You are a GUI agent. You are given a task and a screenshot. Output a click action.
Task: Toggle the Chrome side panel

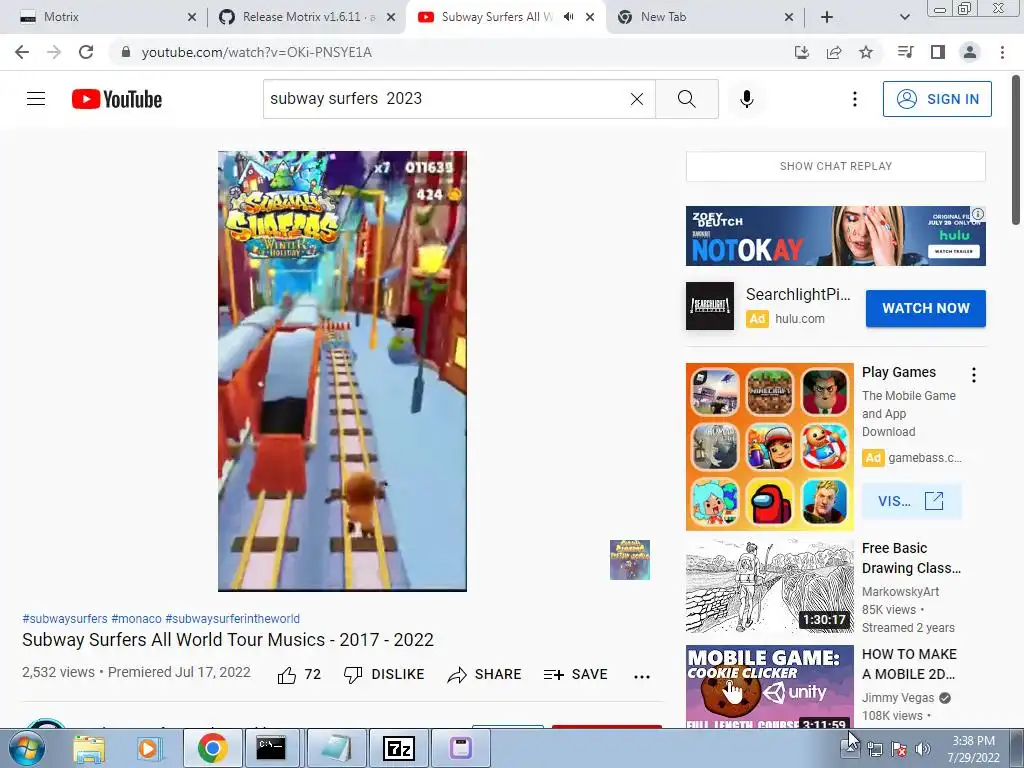point(937,52)
